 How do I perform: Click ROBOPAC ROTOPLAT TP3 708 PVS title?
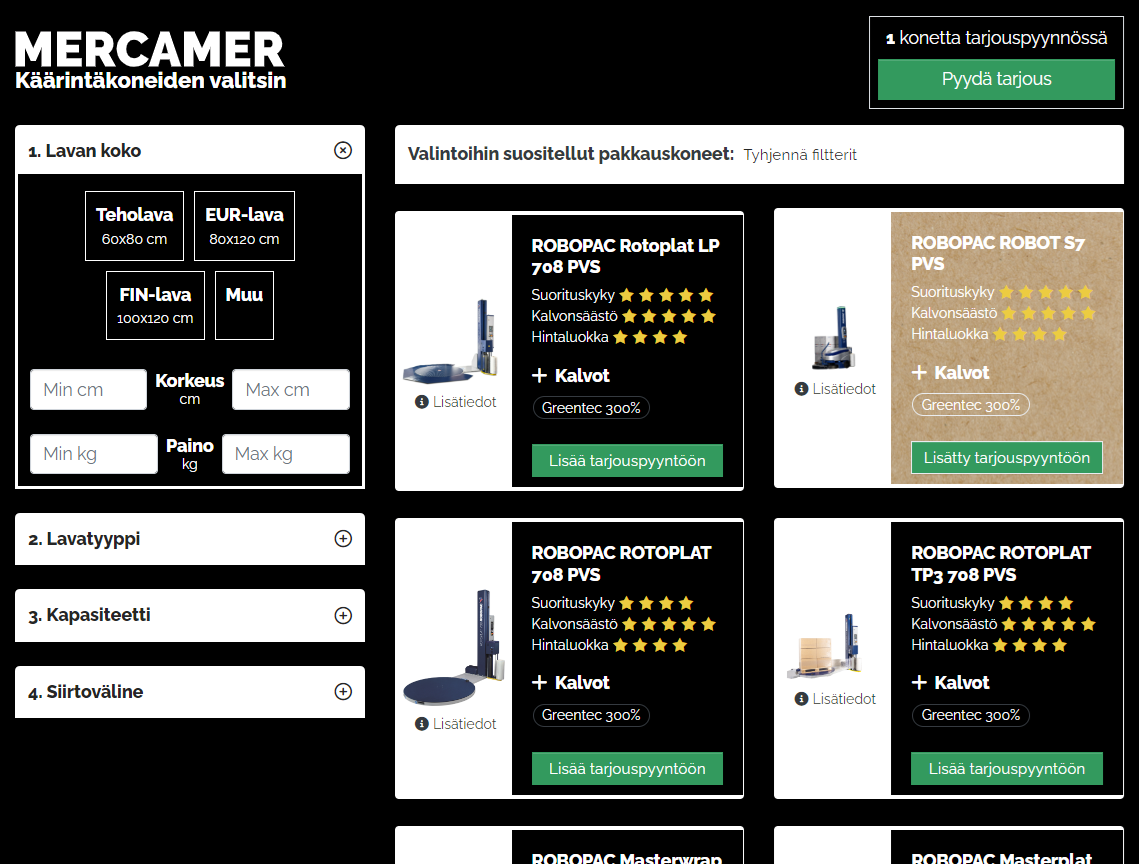tap(1001, 563)
